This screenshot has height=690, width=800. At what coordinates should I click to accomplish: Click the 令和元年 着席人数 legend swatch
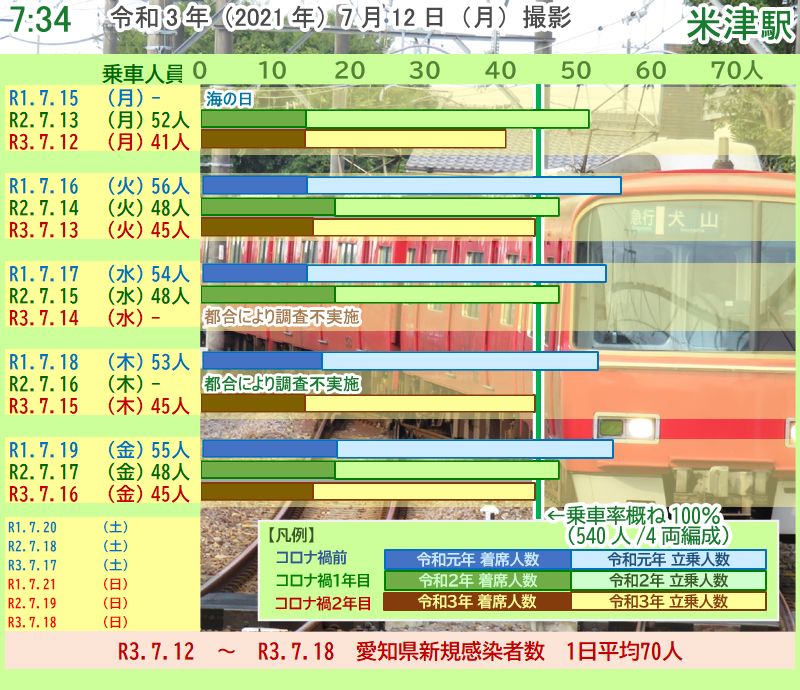478,559
